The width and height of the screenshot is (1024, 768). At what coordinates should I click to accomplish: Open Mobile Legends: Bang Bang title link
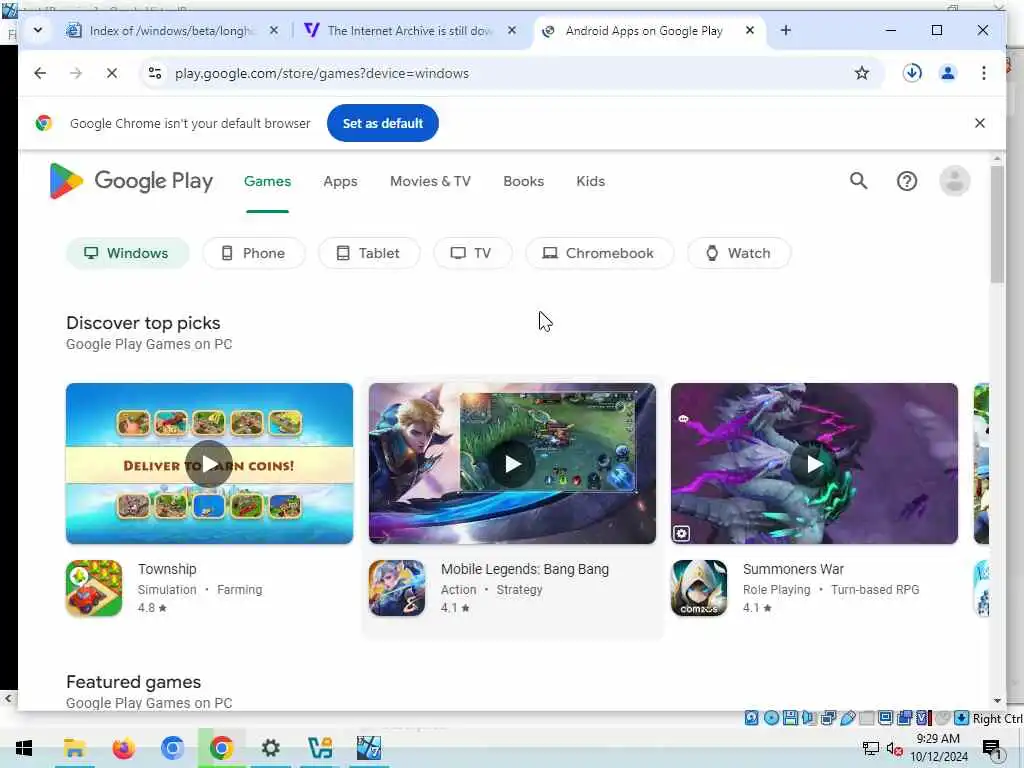click(x=524, y=569)
